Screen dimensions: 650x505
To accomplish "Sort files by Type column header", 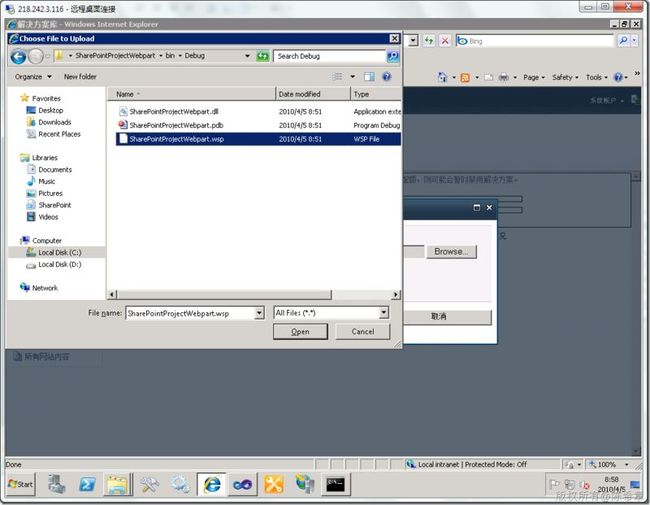I will pos(376,95).
